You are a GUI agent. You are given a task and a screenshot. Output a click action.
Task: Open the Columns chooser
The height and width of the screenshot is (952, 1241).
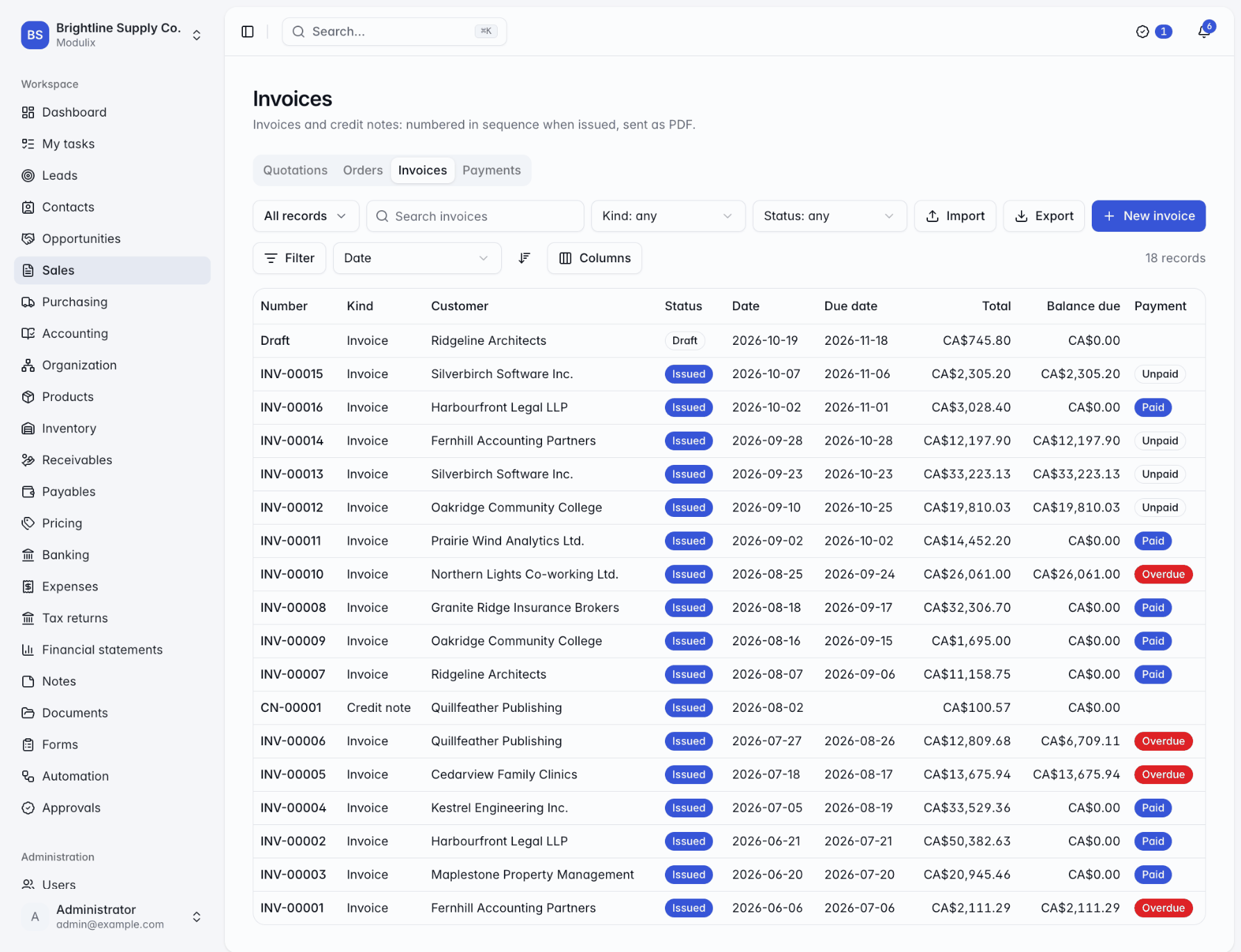(x=594, y=258)
